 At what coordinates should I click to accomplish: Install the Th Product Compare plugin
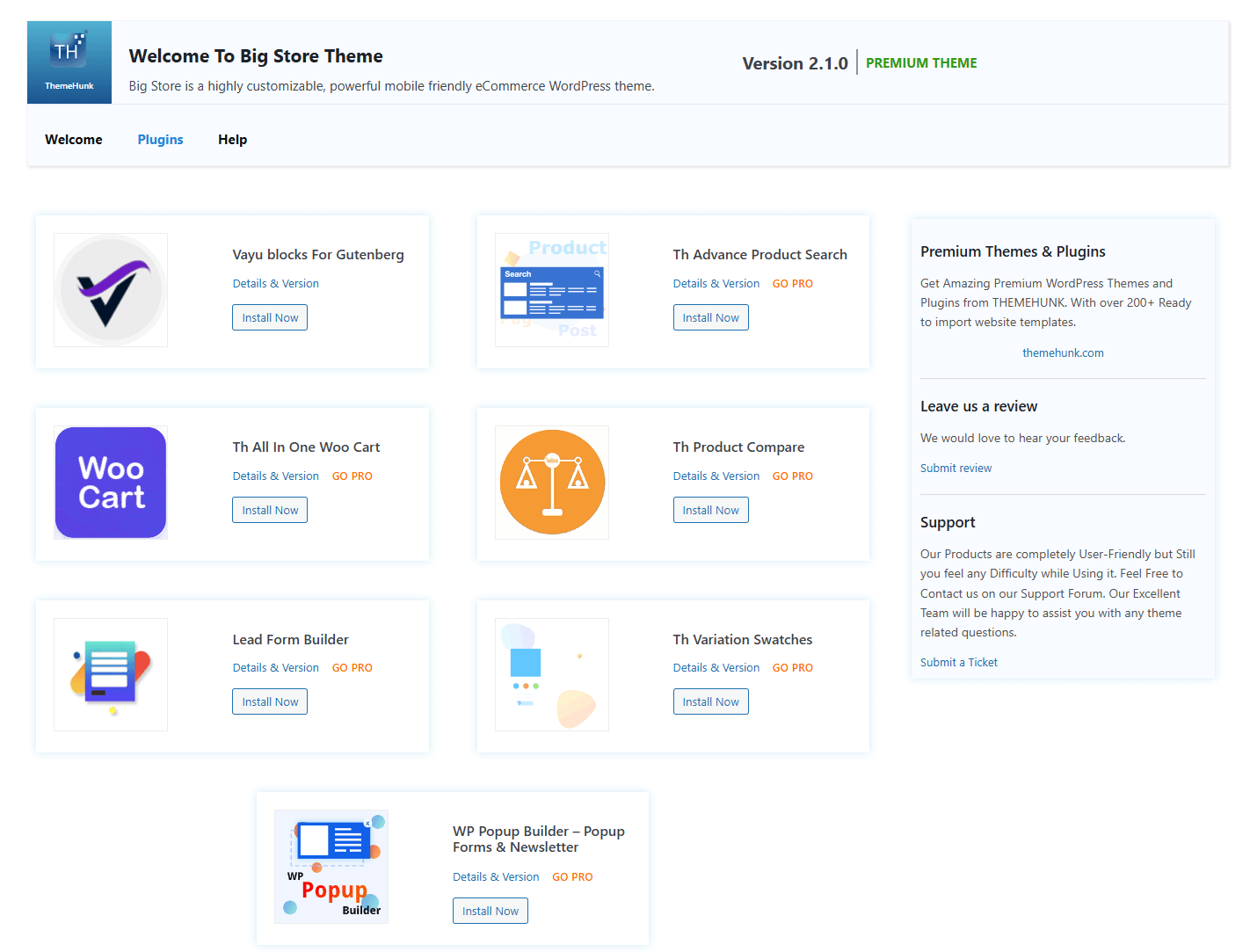711,510
